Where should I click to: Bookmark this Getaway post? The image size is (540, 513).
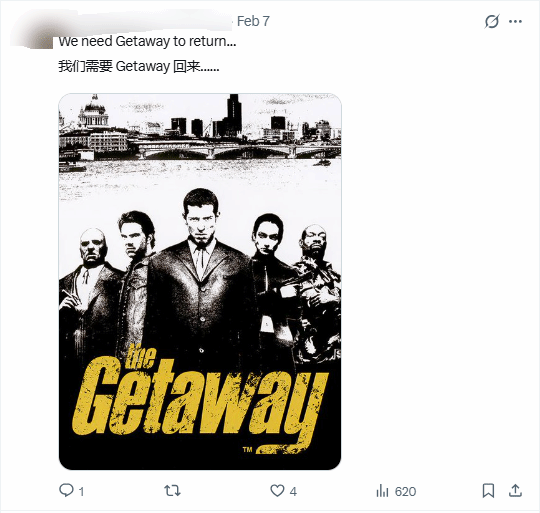[488, 491]
